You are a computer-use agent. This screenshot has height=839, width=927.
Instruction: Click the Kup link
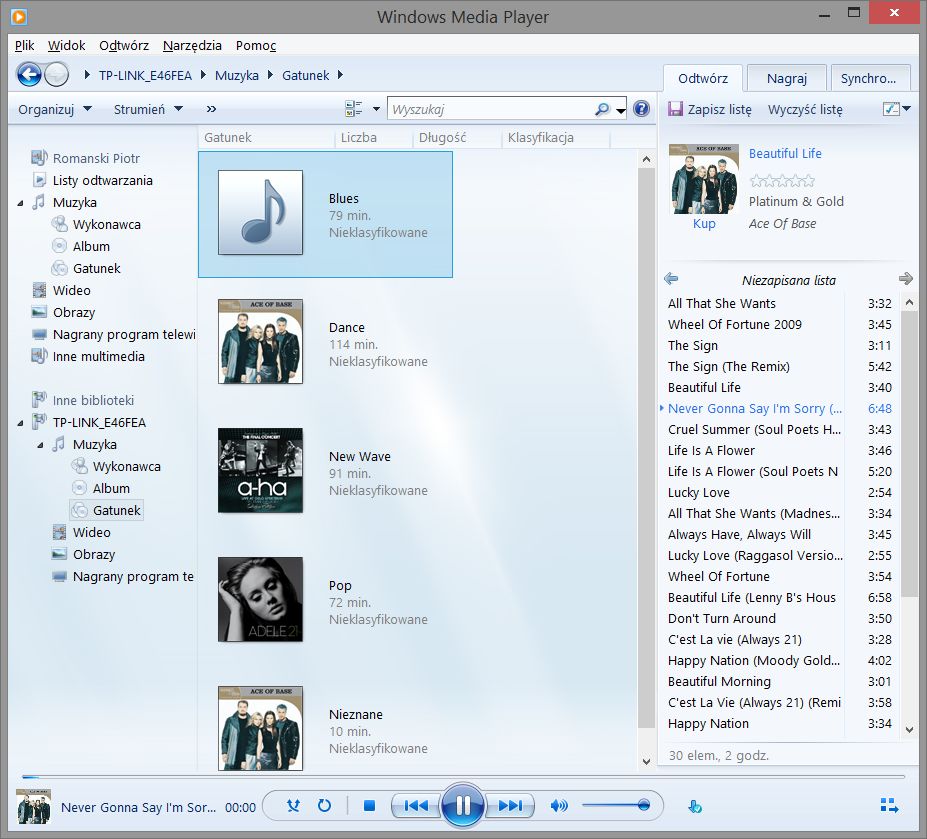[704, 223]
